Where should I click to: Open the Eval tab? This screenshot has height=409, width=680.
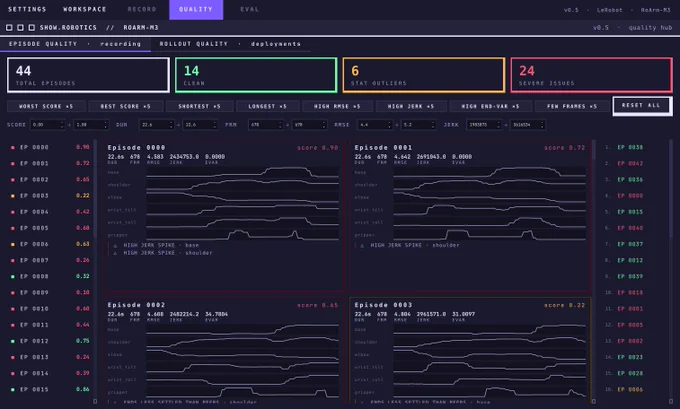pyautogui.click(x=249, y=9)
